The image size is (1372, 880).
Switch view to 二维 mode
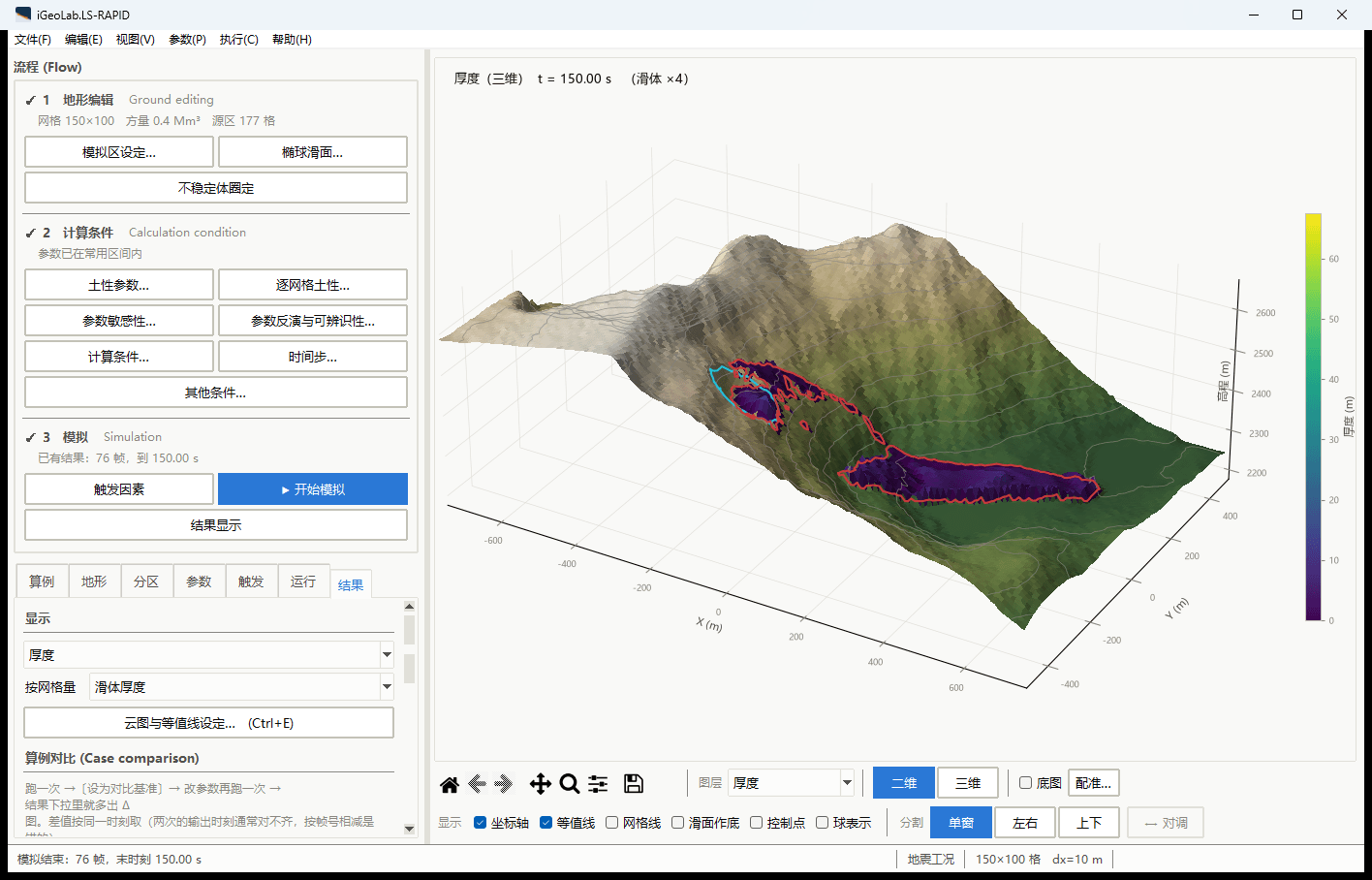click(x=904, y=783)
